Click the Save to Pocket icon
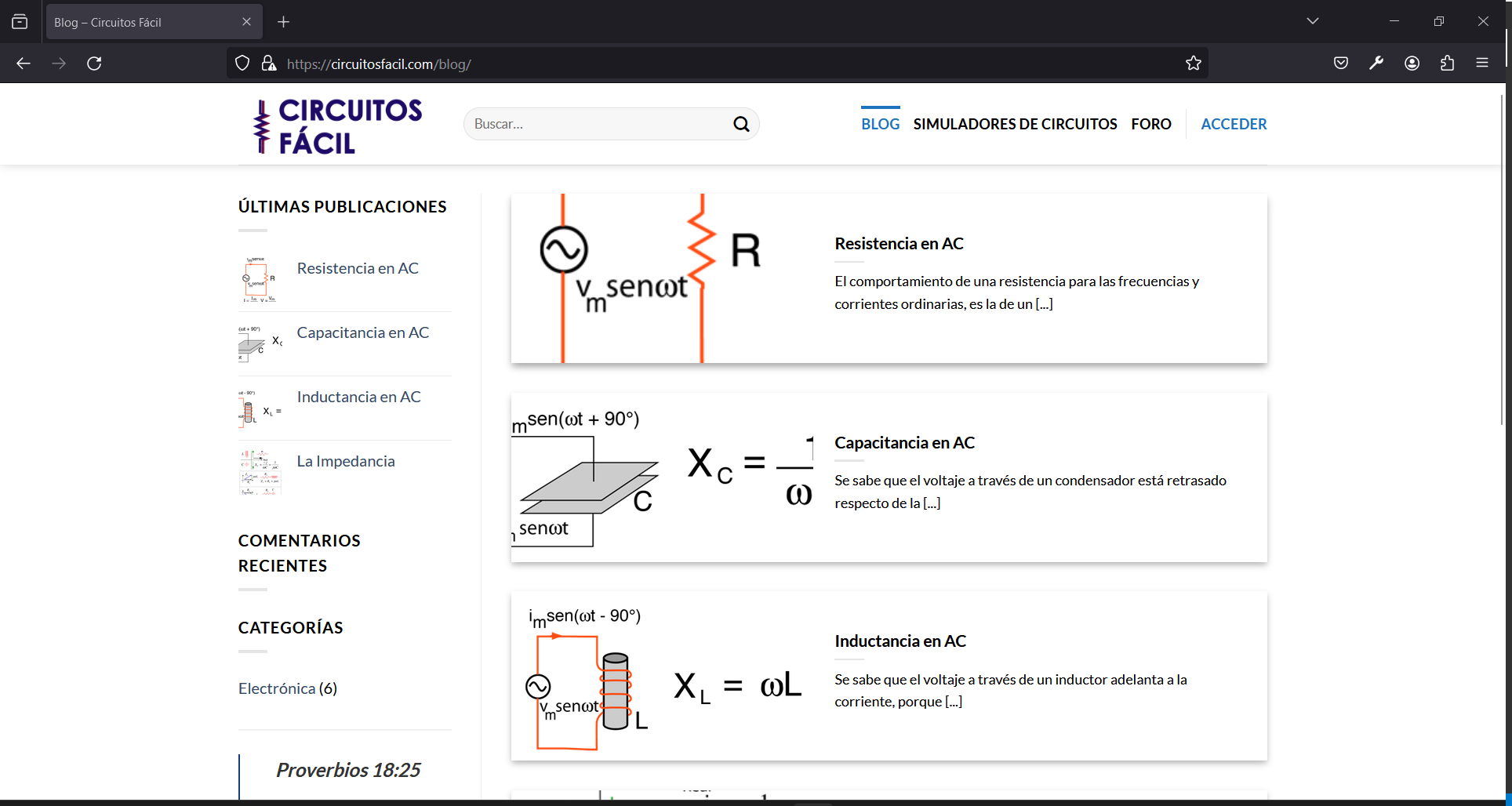The width and height of the screenshot is (1512, 806). [x=1341, y=64]
